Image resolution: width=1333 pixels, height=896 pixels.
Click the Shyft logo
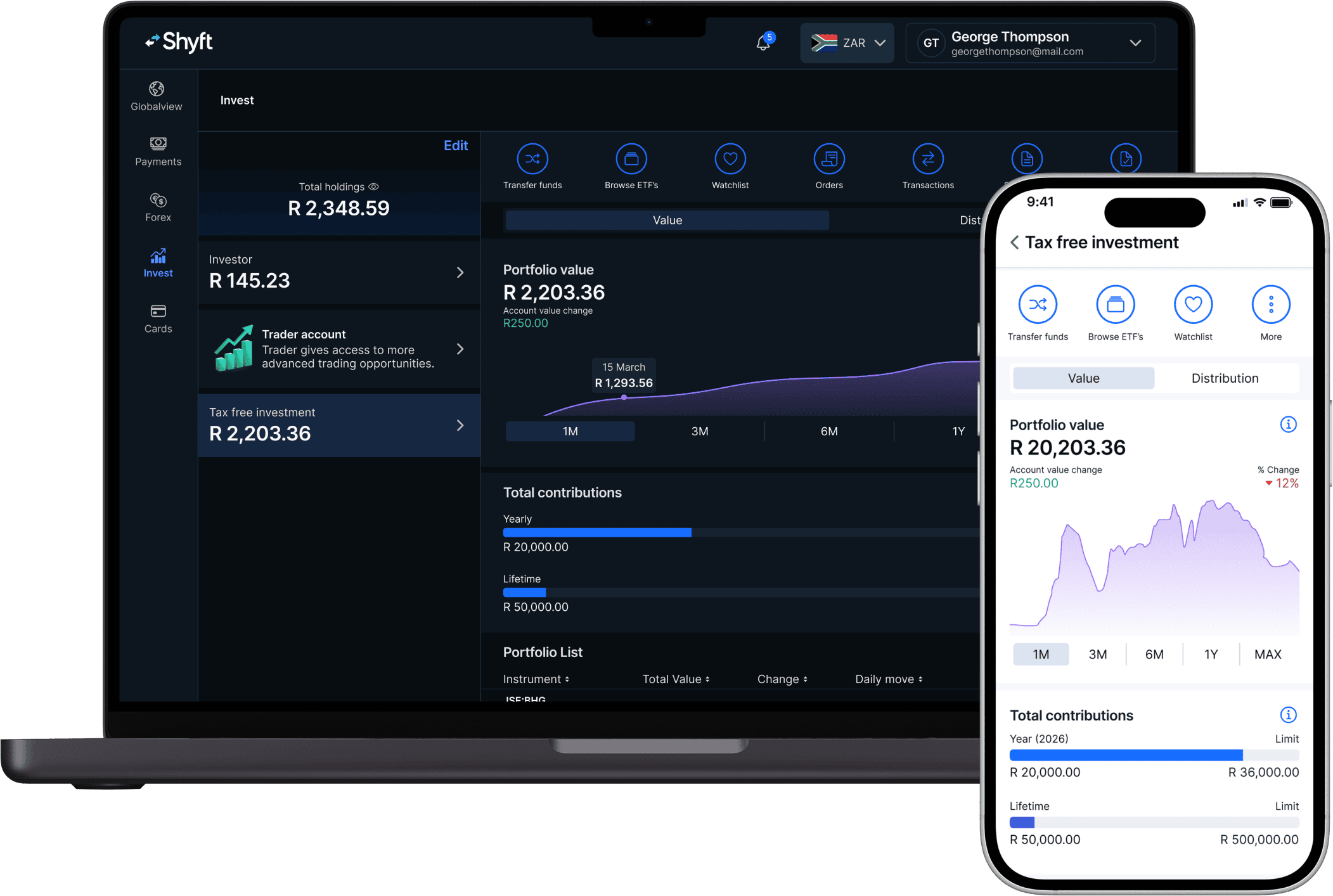tap(179, 42)
